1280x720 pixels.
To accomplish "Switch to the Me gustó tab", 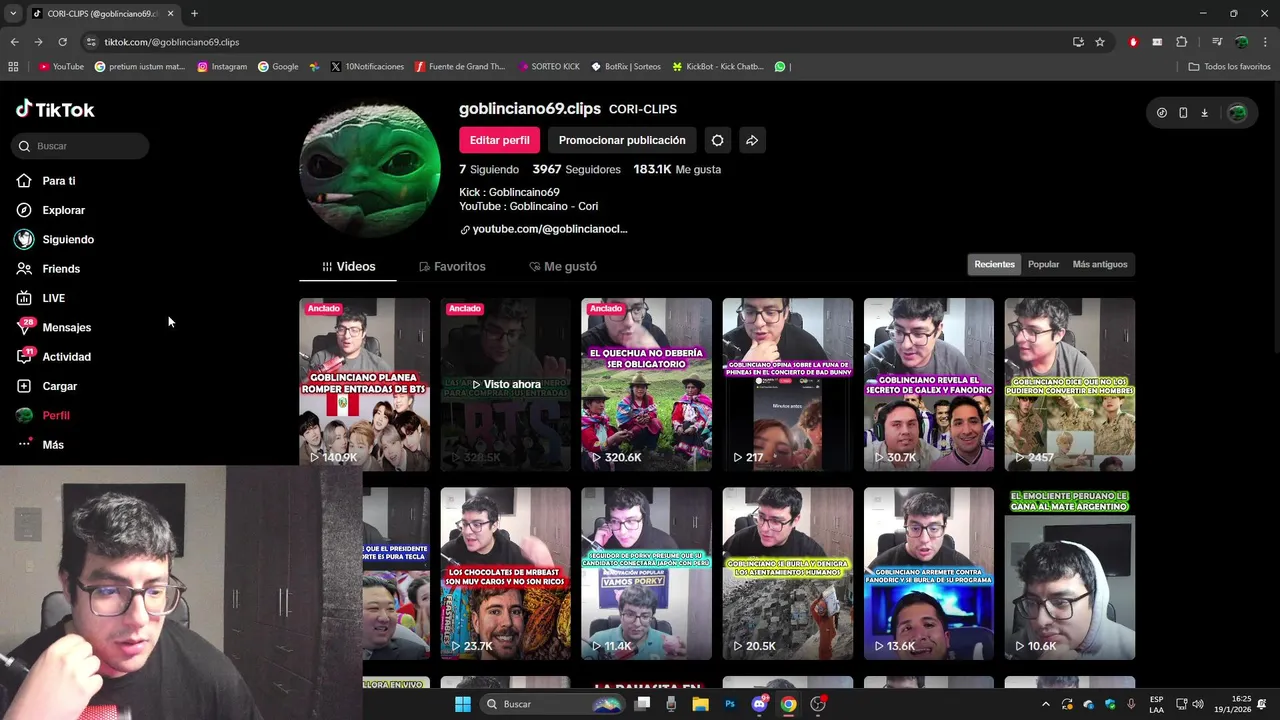I will tap(562, 267).
